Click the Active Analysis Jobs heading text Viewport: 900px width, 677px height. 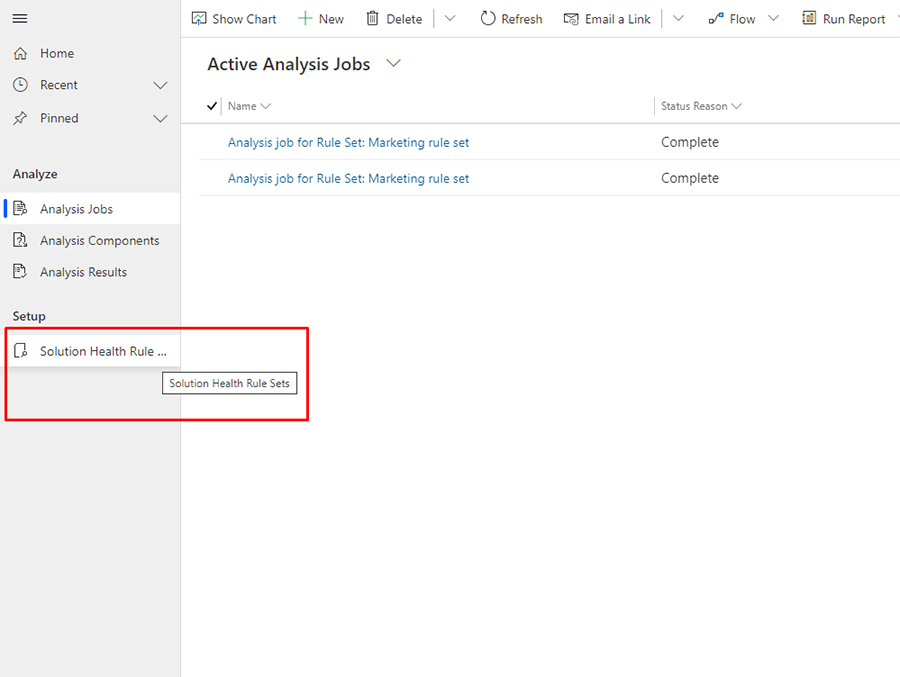pyautogui.click(x=289, y=64)
